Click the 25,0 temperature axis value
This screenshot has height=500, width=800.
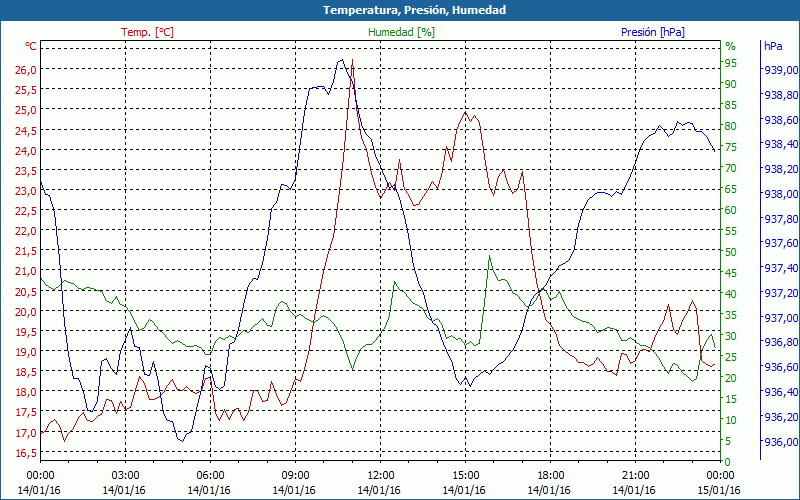(x=27, y=110)
